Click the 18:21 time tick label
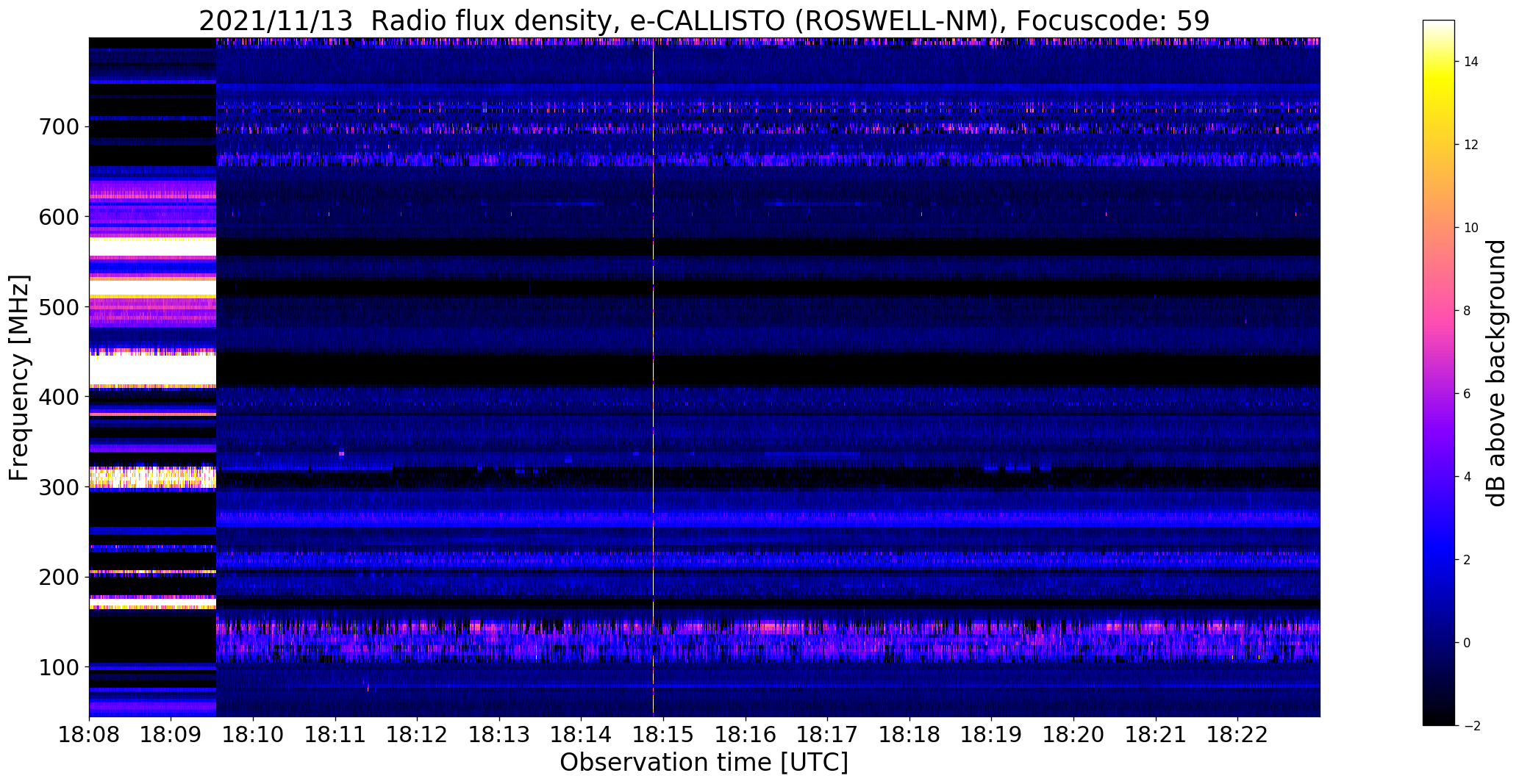This screenshot has height=784, width=1519. pyautogui.click(x=1156, y=735)
